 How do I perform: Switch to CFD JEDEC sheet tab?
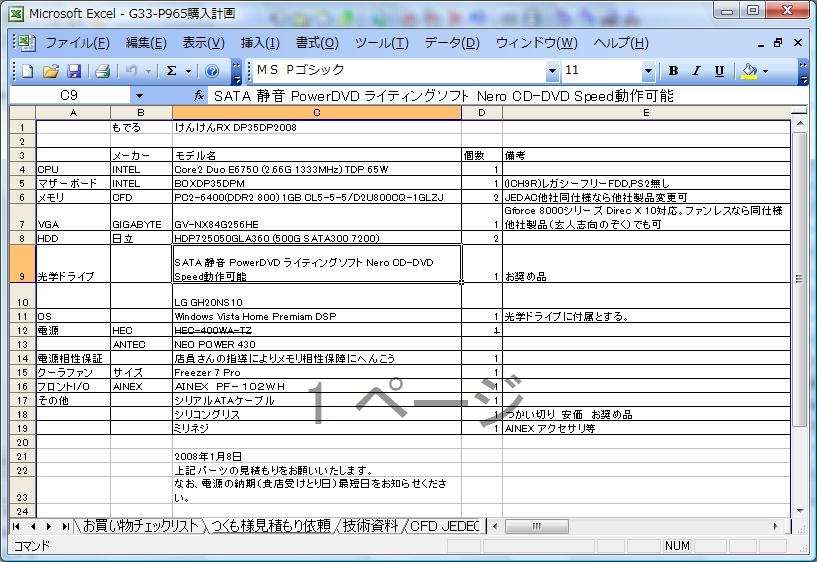coord(444,526)
